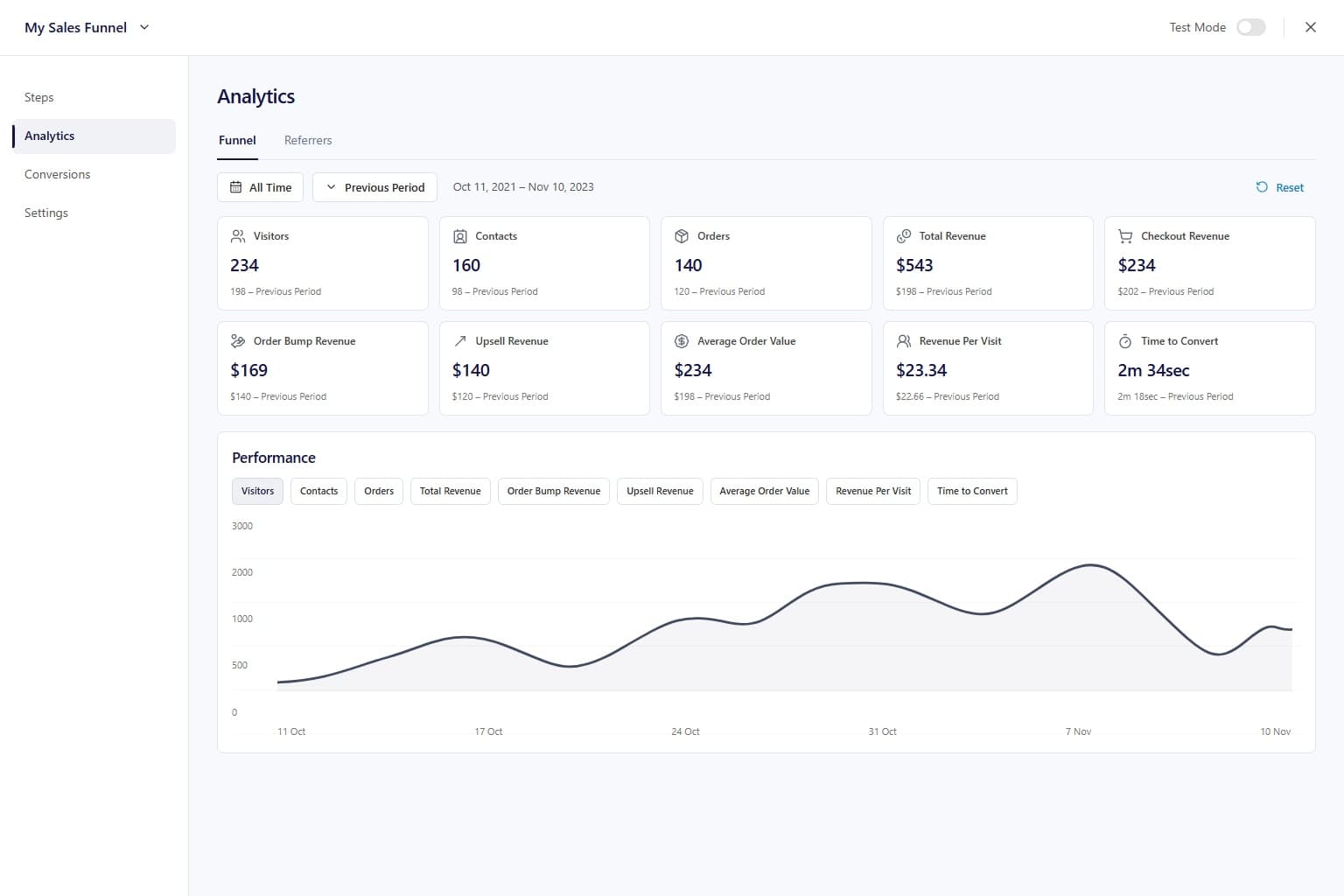Image resolution: width=1344 pixels, height=896 pixels.
Task: Open the My Sales Funnel dropdown
Action: pyautogui.click(x=87, y=27)
